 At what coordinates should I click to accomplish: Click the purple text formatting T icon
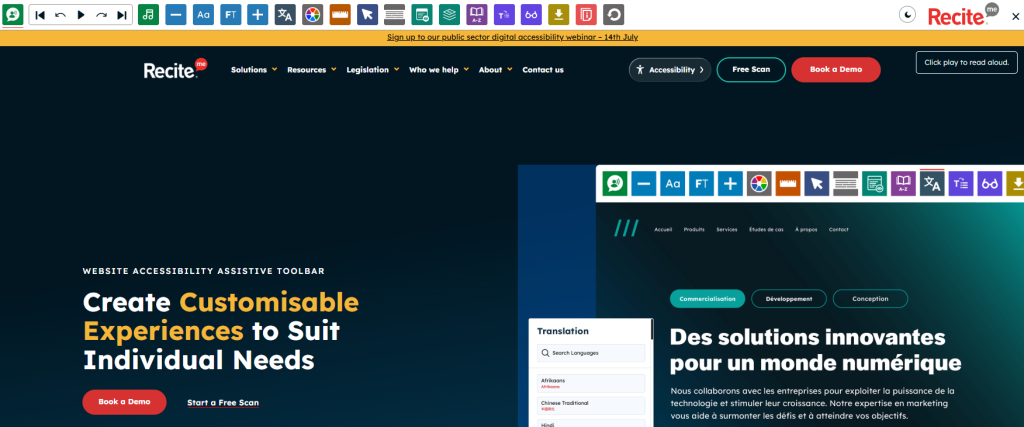(504, 14)
